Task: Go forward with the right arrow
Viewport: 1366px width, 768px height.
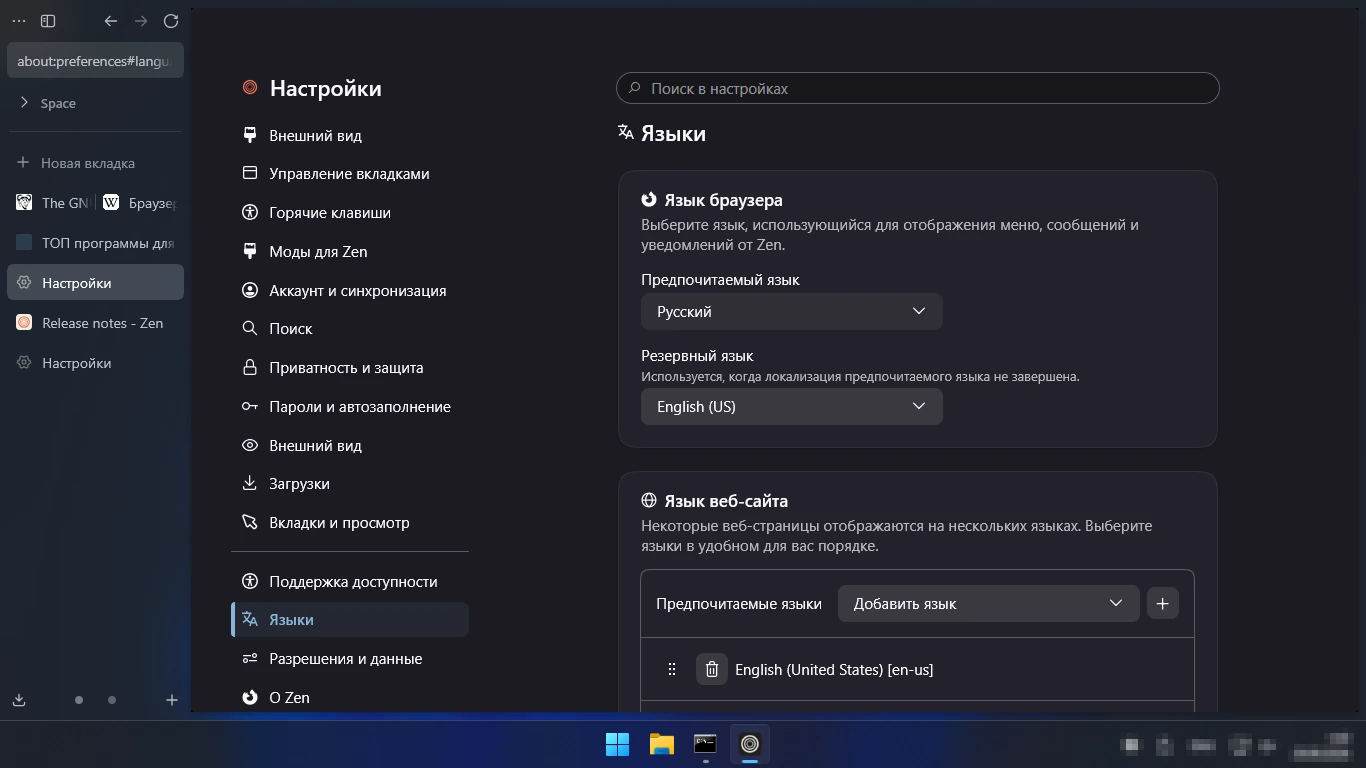Action: point(141,21)
